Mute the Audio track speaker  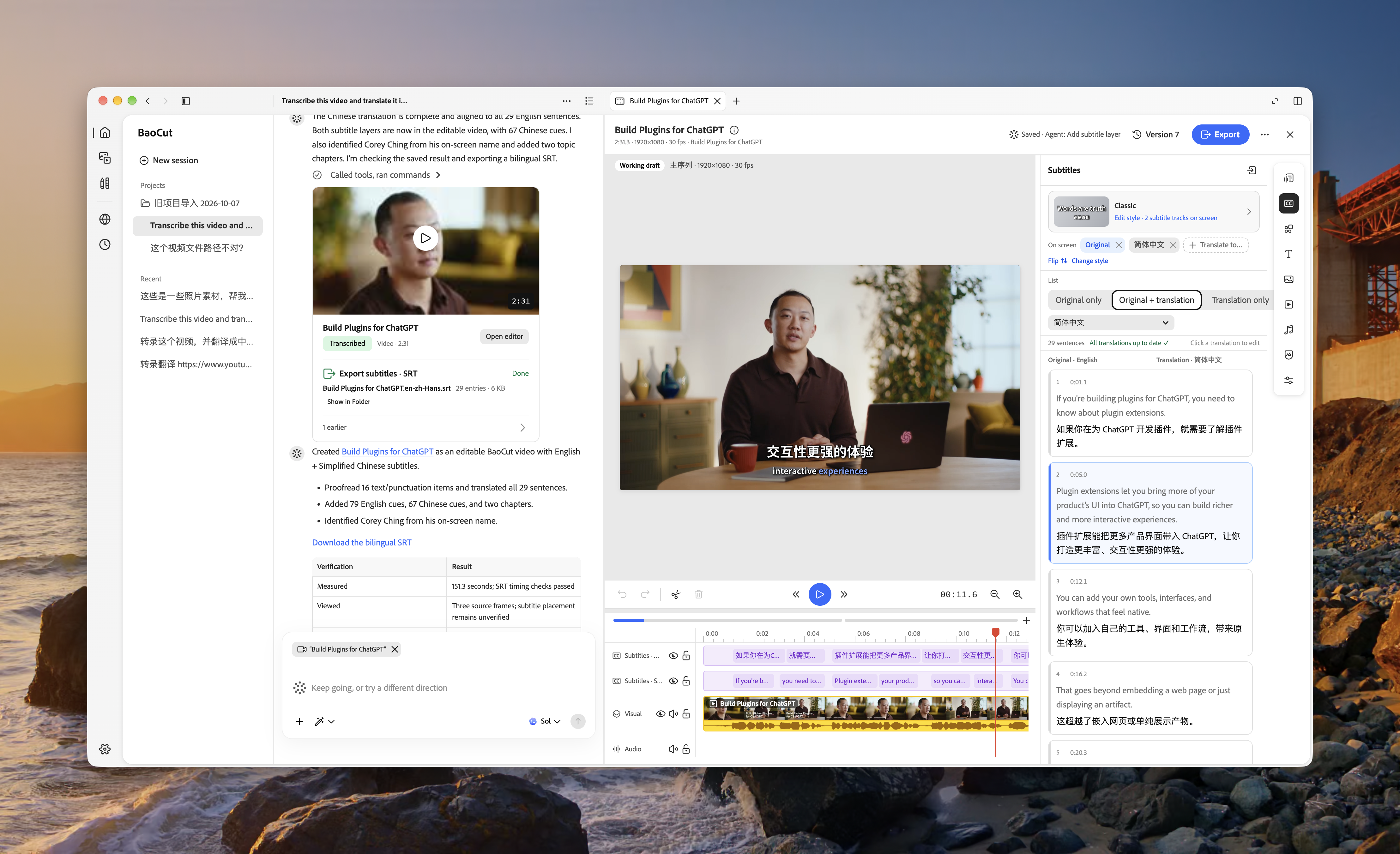[673, 749]
